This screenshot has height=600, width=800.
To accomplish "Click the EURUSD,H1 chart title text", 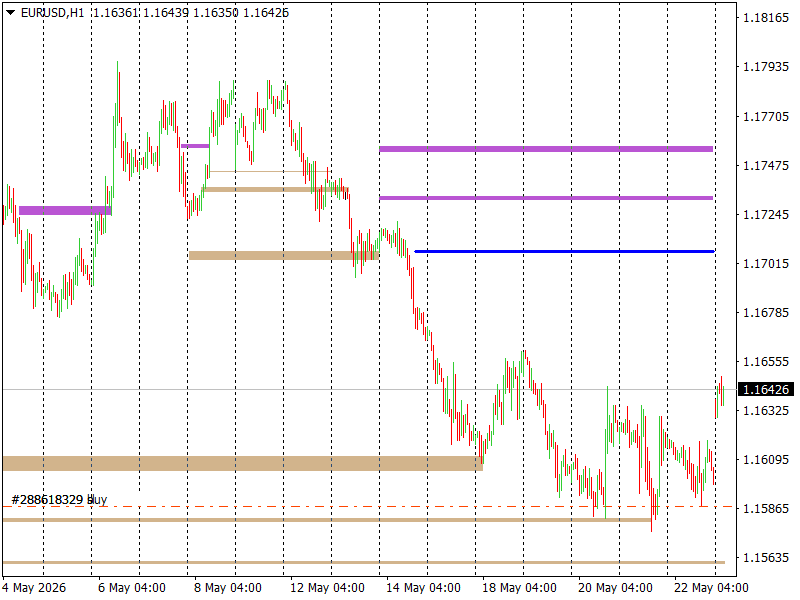I will pyautogui.click(x=52, y=13).
